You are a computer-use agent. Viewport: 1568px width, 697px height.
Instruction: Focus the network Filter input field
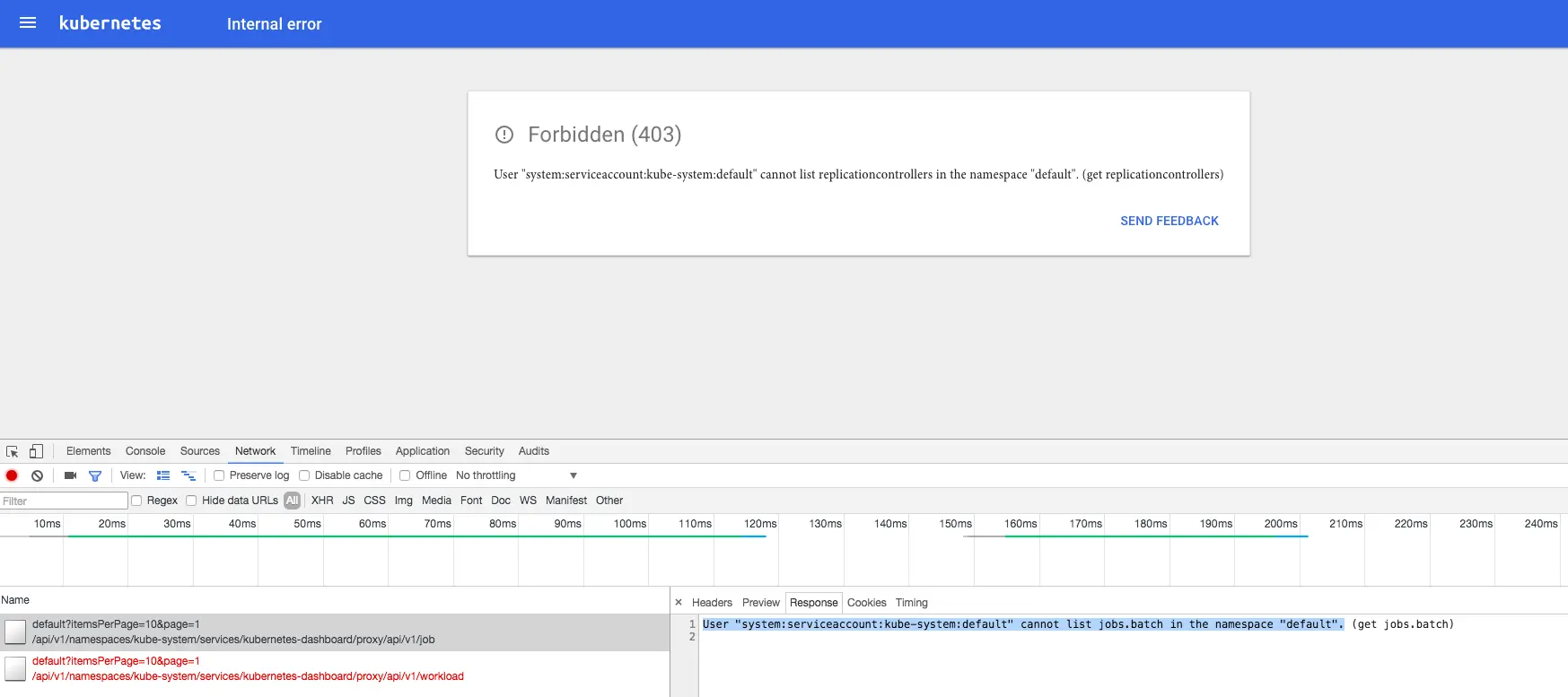click(64, 501)
